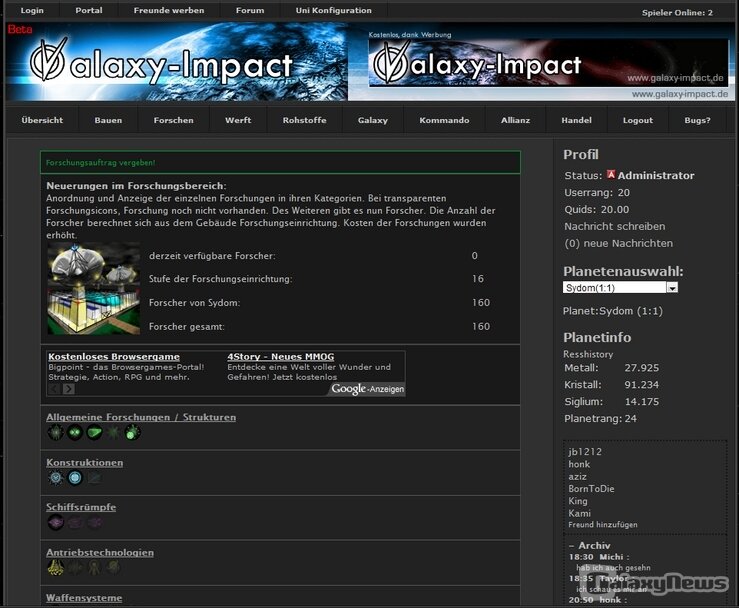The height and width of the screenshot is (608, 739).
Task: Click the Allgemeine Forschungen / Strukturen heading link
Action: pyautogui.click(x=141, y=417)
